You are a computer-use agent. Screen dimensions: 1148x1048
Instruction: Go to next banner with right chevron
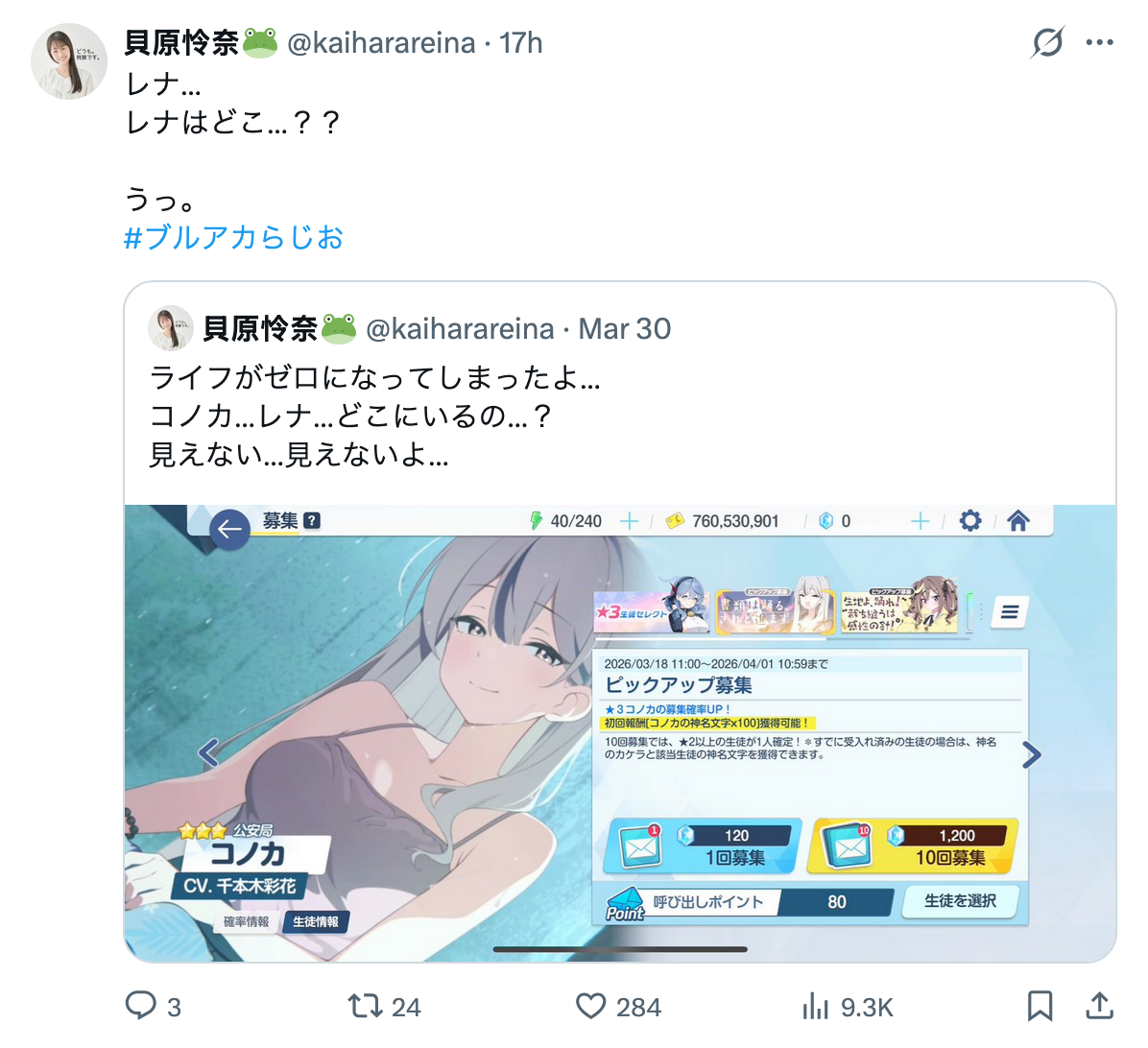1032,754
